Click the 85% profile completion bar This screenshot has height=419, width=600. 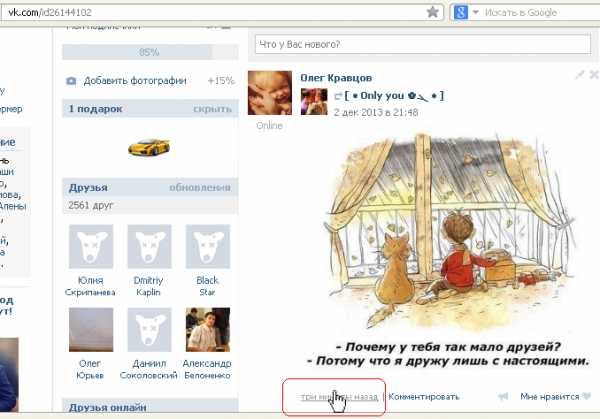(x=150, y=52)
